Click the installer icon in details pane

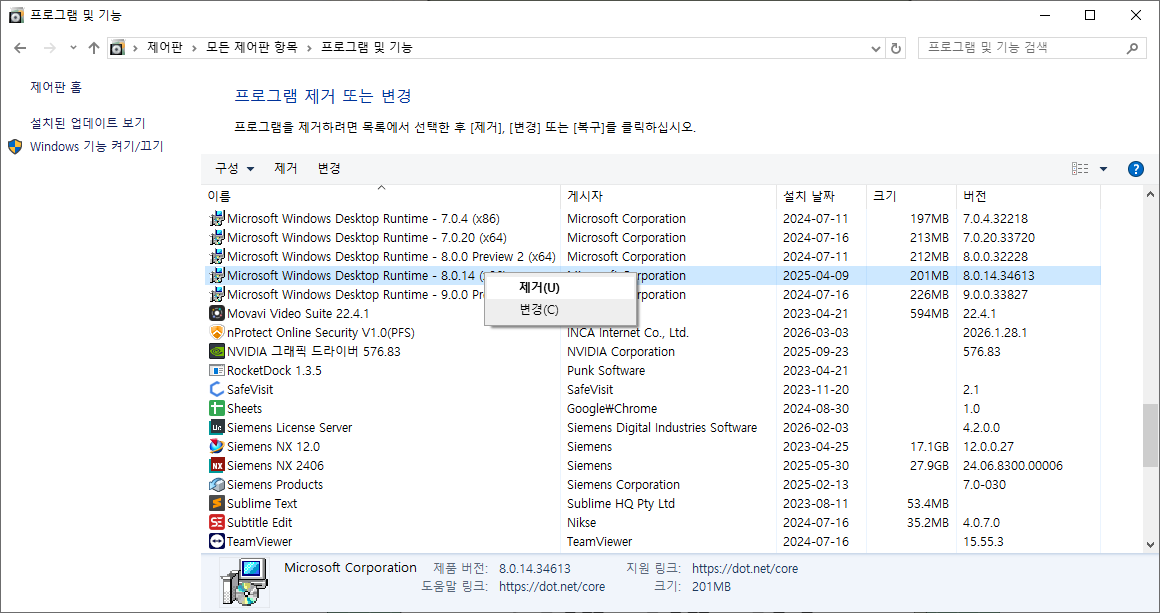[x=243, y=582]
